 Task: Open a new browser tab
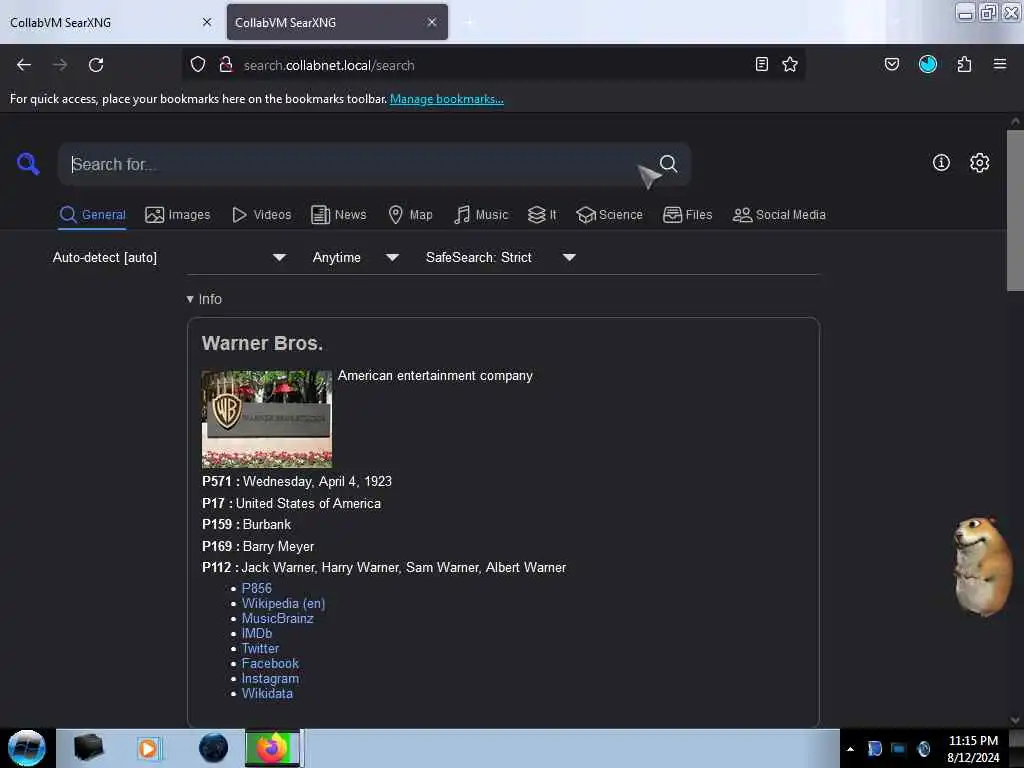click(x=469, y=22)
